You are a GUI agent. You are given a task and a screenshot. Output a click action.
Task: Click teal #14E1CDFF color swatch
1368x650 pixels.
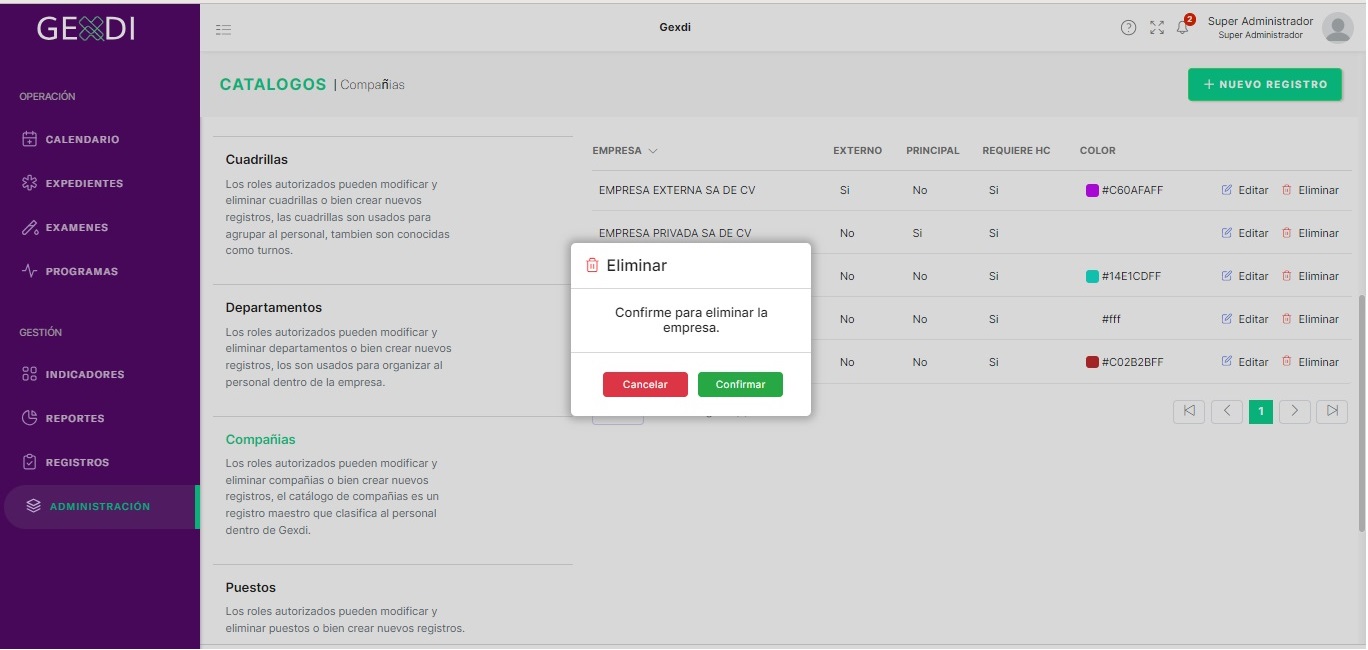[x=1092, y=276]
